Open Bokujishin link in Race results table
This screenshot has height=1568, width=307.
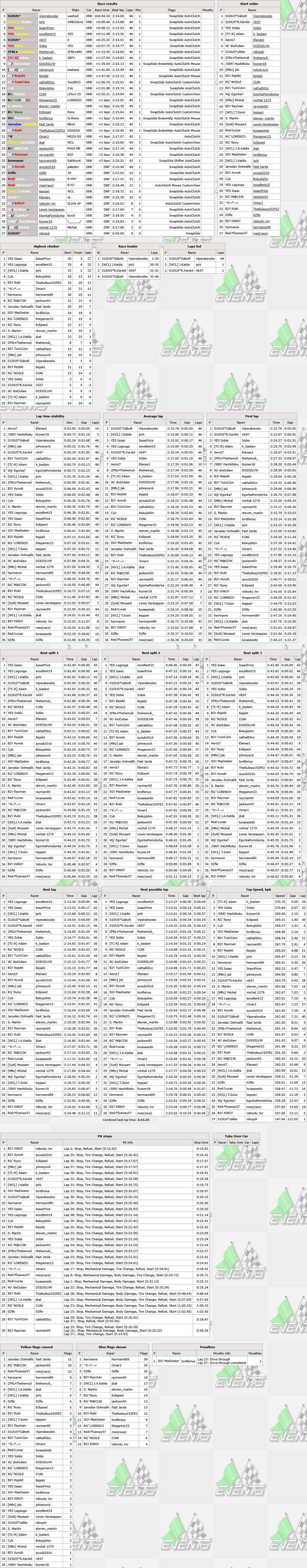[x=46, y=88]
